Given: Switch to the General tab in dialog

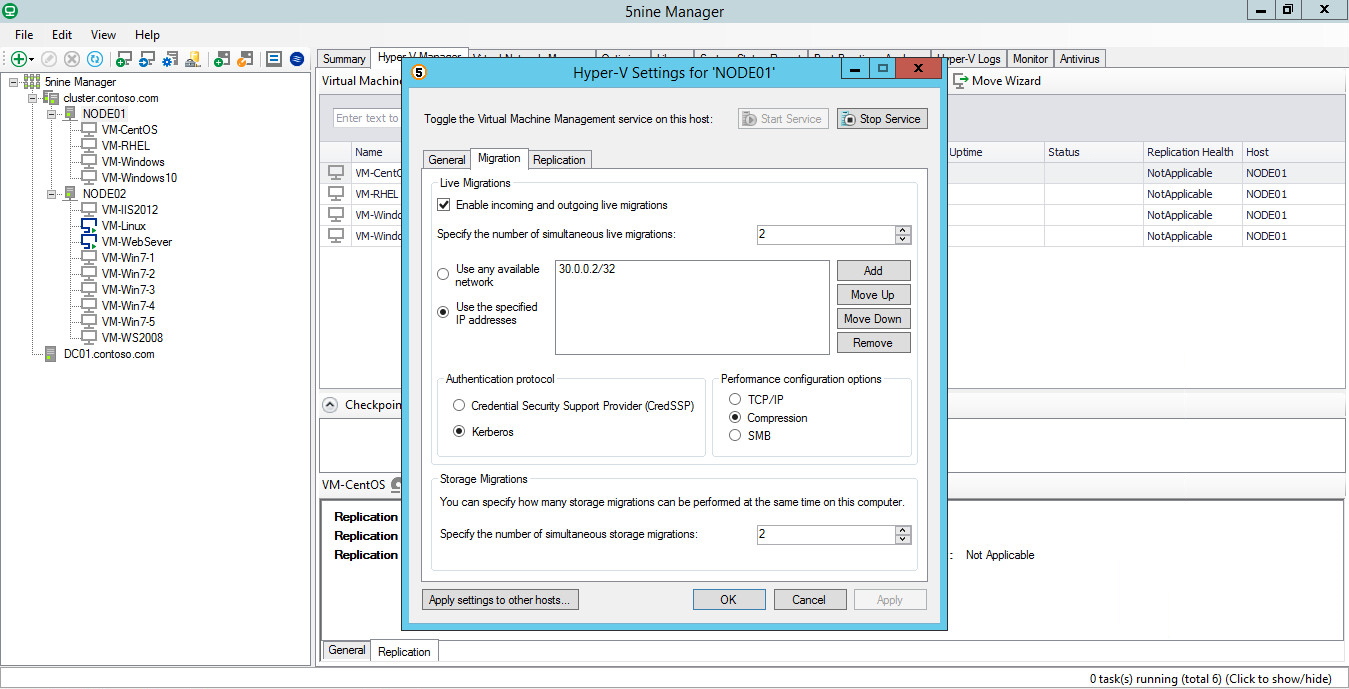Looking at the screenshot, I should pos(447,160).
